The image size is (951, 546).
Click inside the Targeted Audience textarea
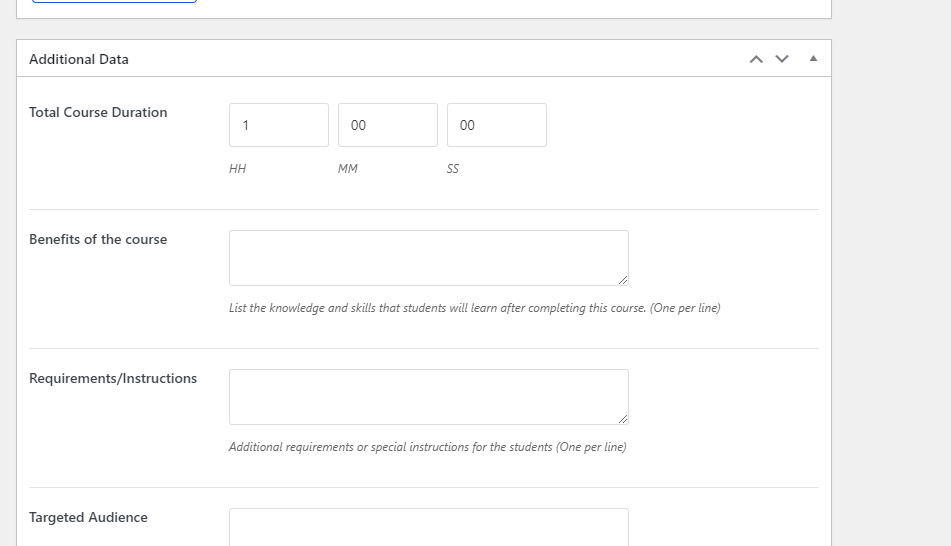coord(428,527)
